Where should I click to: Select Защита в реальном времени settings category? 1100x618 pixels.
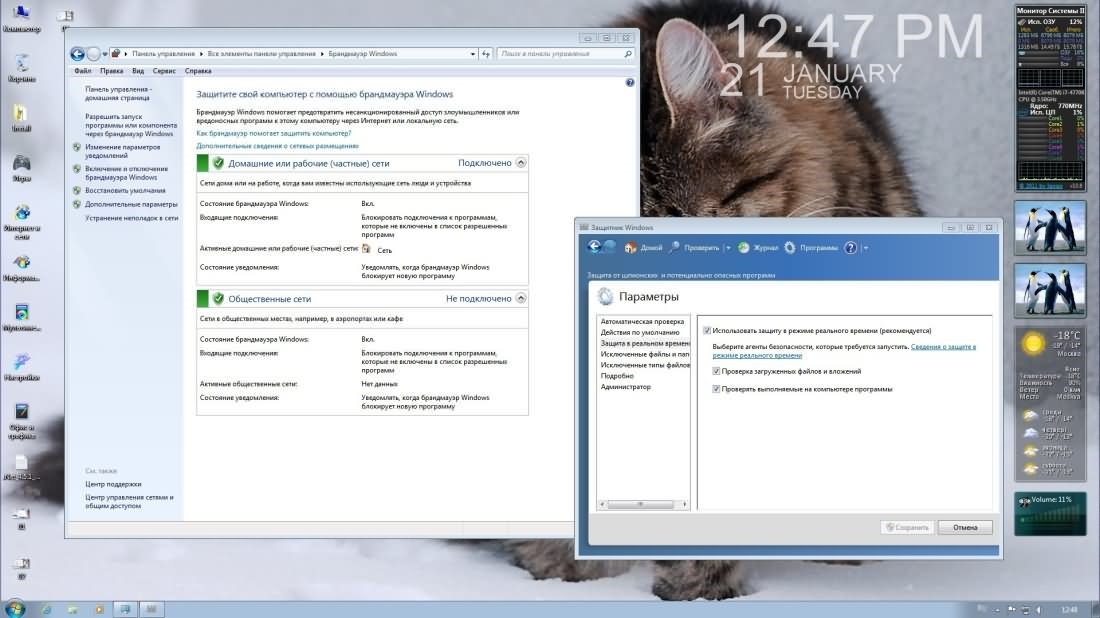tap(644, 343)
